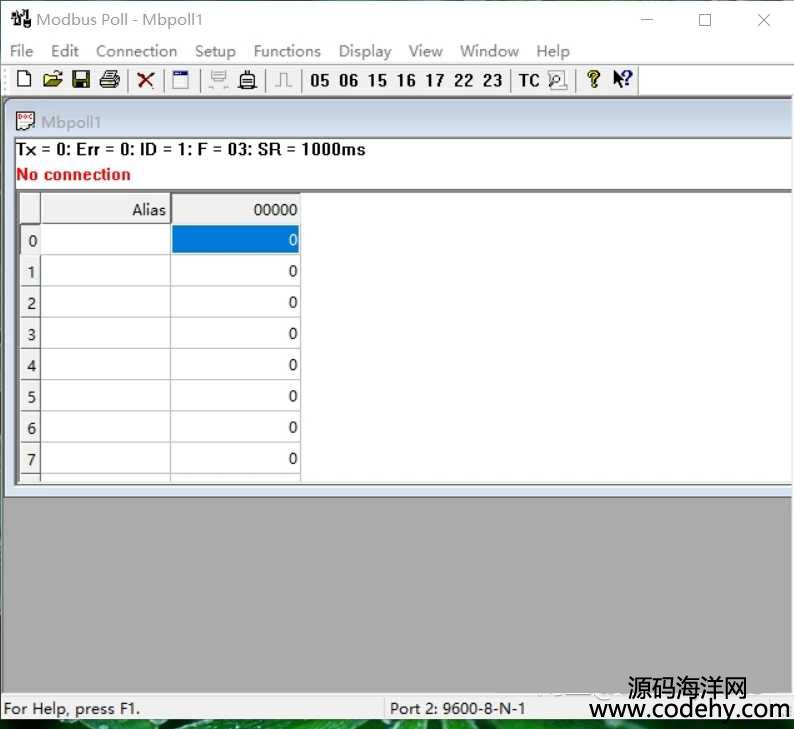Select the value cell in row 4
794x729 pixels.
[235, 365]
